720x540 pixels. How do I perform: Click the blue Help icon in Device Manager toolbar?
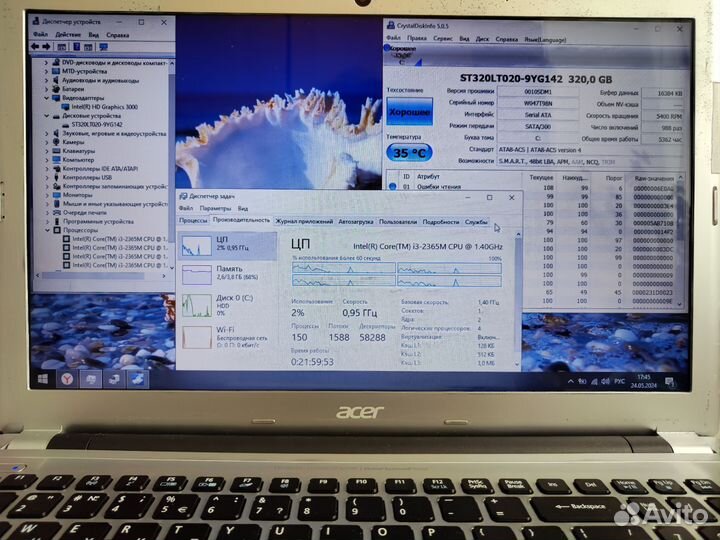[77, 47]
